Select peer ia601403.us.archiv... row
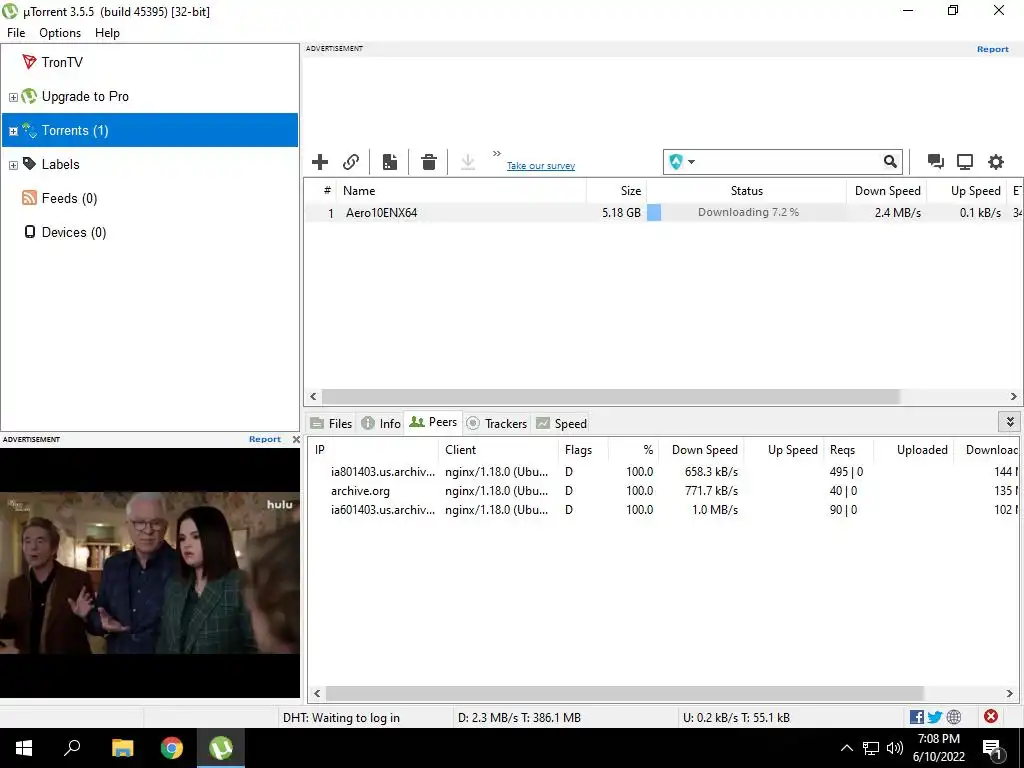This screenshot has height=768, width=1024. click(x=664, y=509)
